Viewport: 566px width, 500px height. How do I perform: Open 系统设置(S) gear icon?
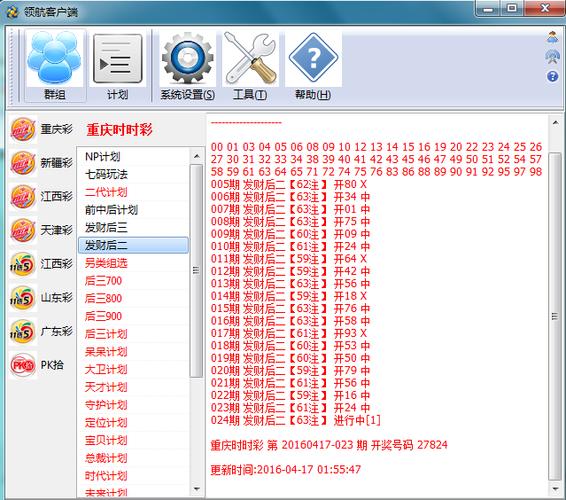pos(188,66)
